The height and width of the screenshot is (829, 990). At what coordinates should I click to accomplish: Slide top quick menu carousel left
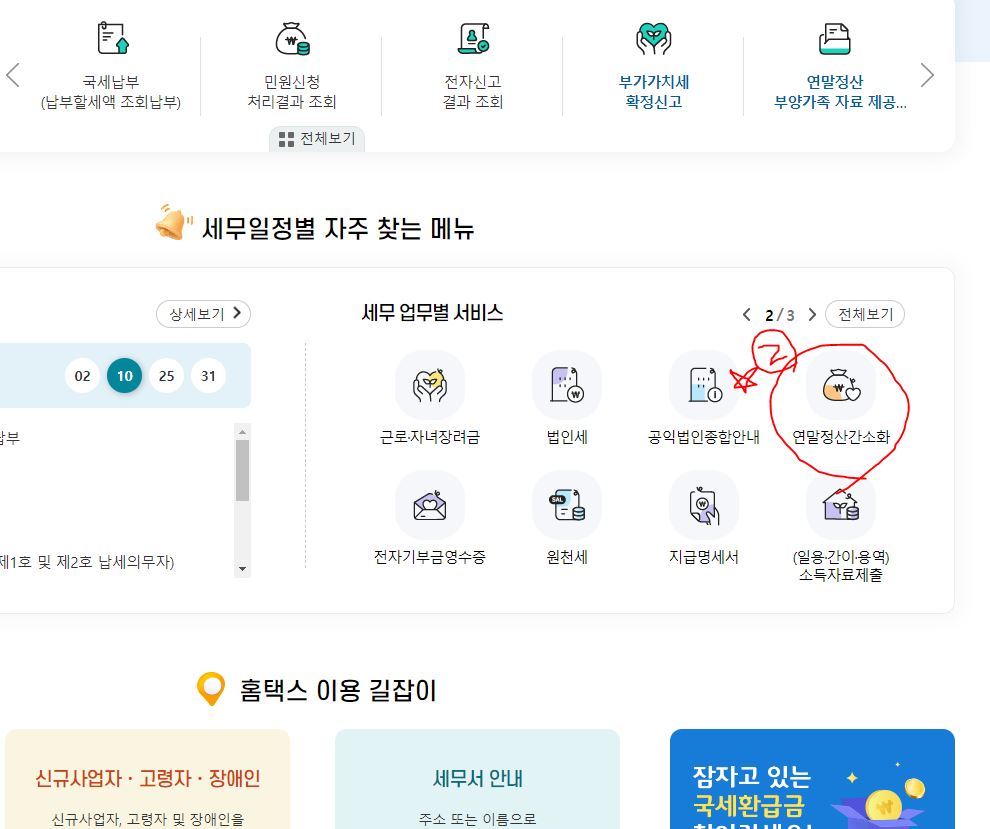[13, 75]
